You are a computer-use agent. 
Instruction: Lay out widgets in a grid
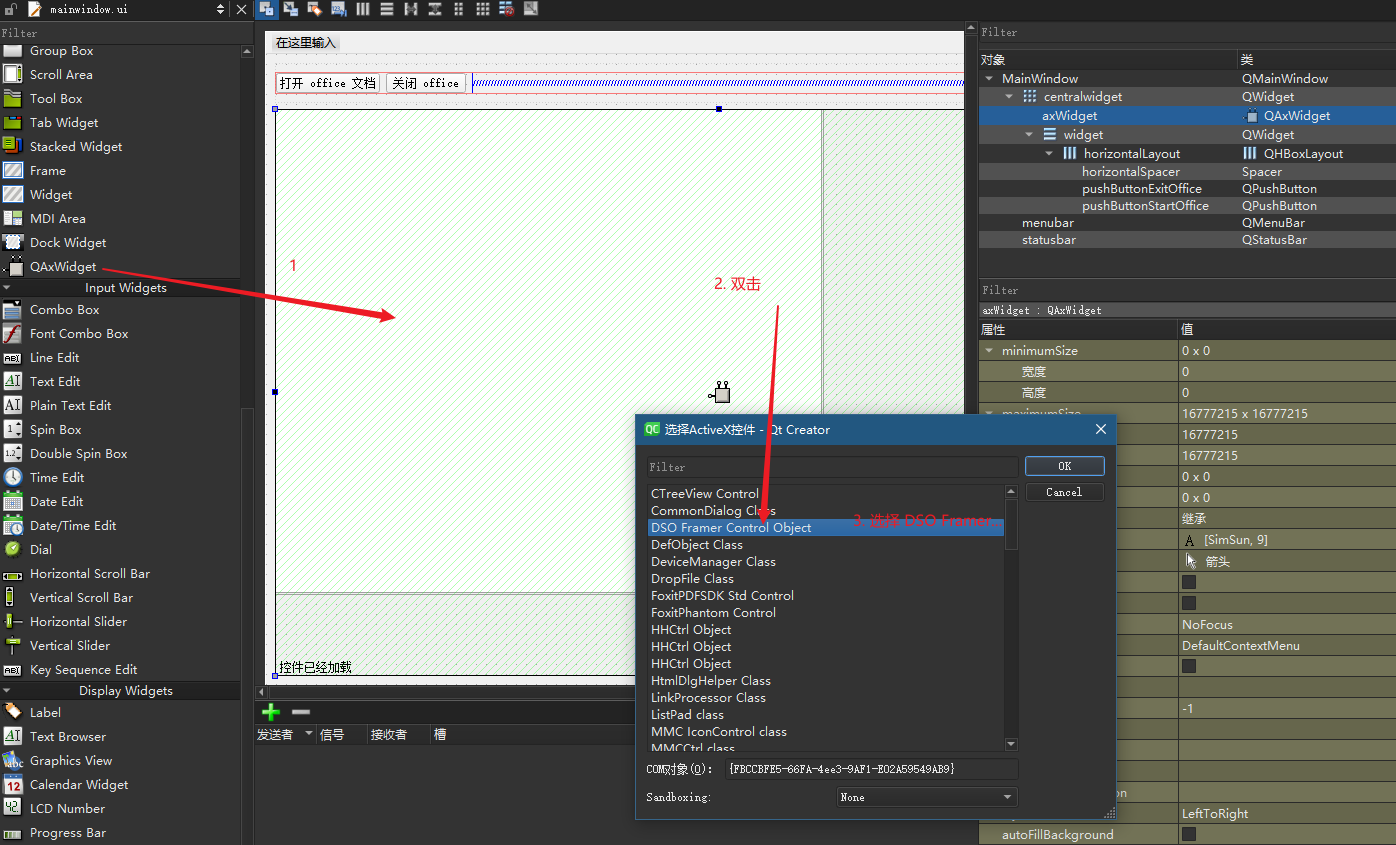482,8
